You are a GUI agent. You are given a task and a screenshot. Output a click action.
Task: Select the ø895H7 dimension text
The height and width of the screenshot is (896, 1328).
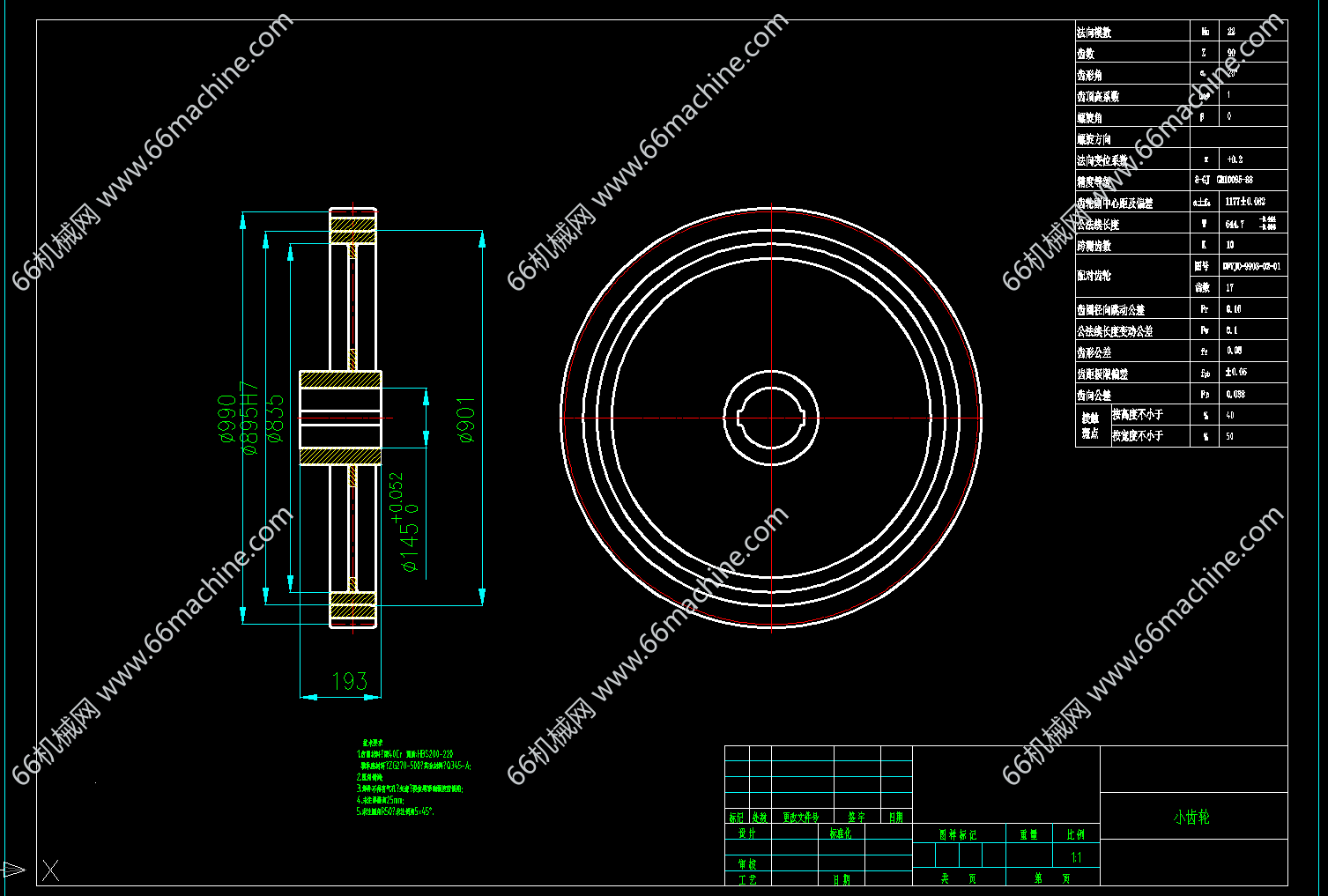250,418
